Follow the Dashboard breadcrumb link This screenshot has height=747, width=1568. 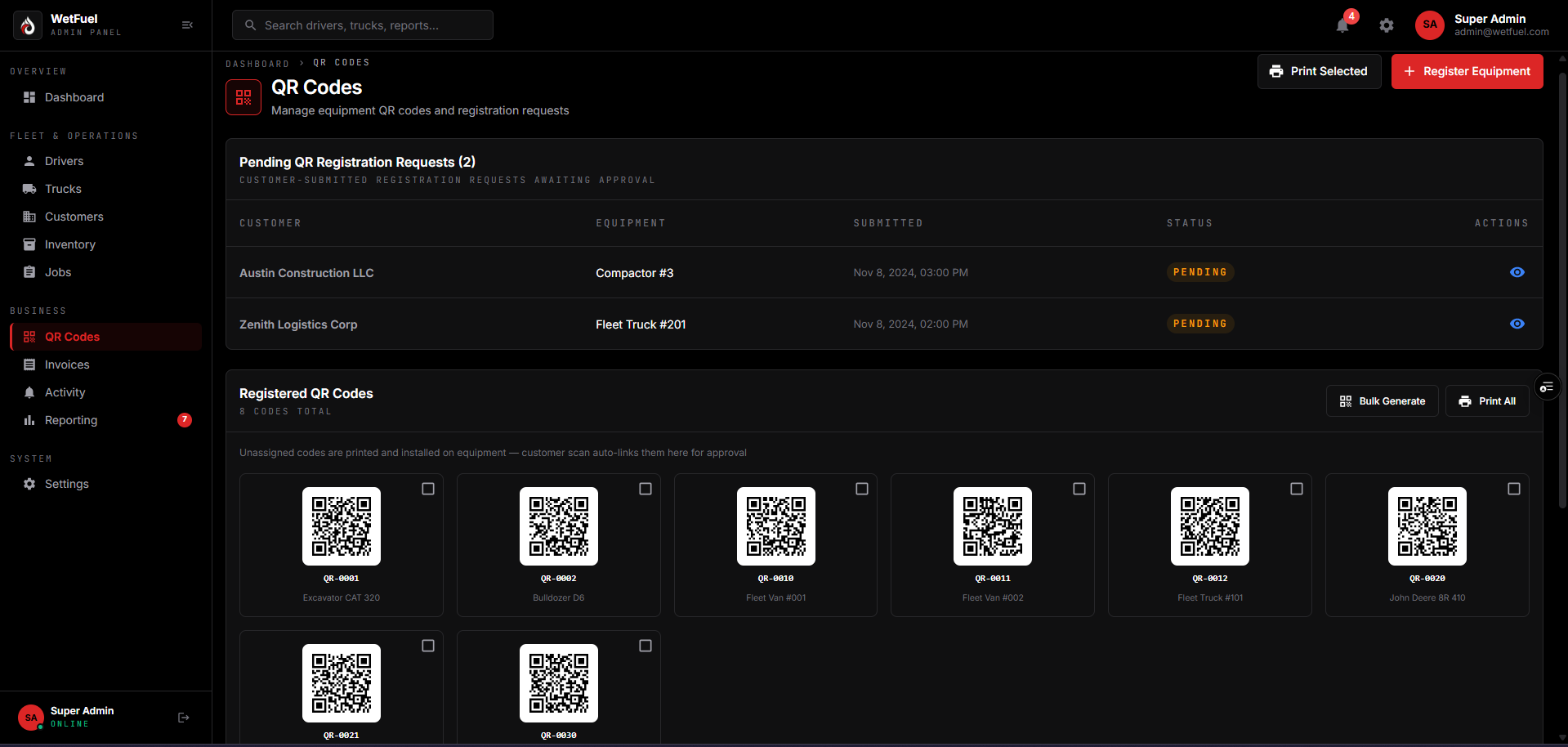tap(257, 64)
